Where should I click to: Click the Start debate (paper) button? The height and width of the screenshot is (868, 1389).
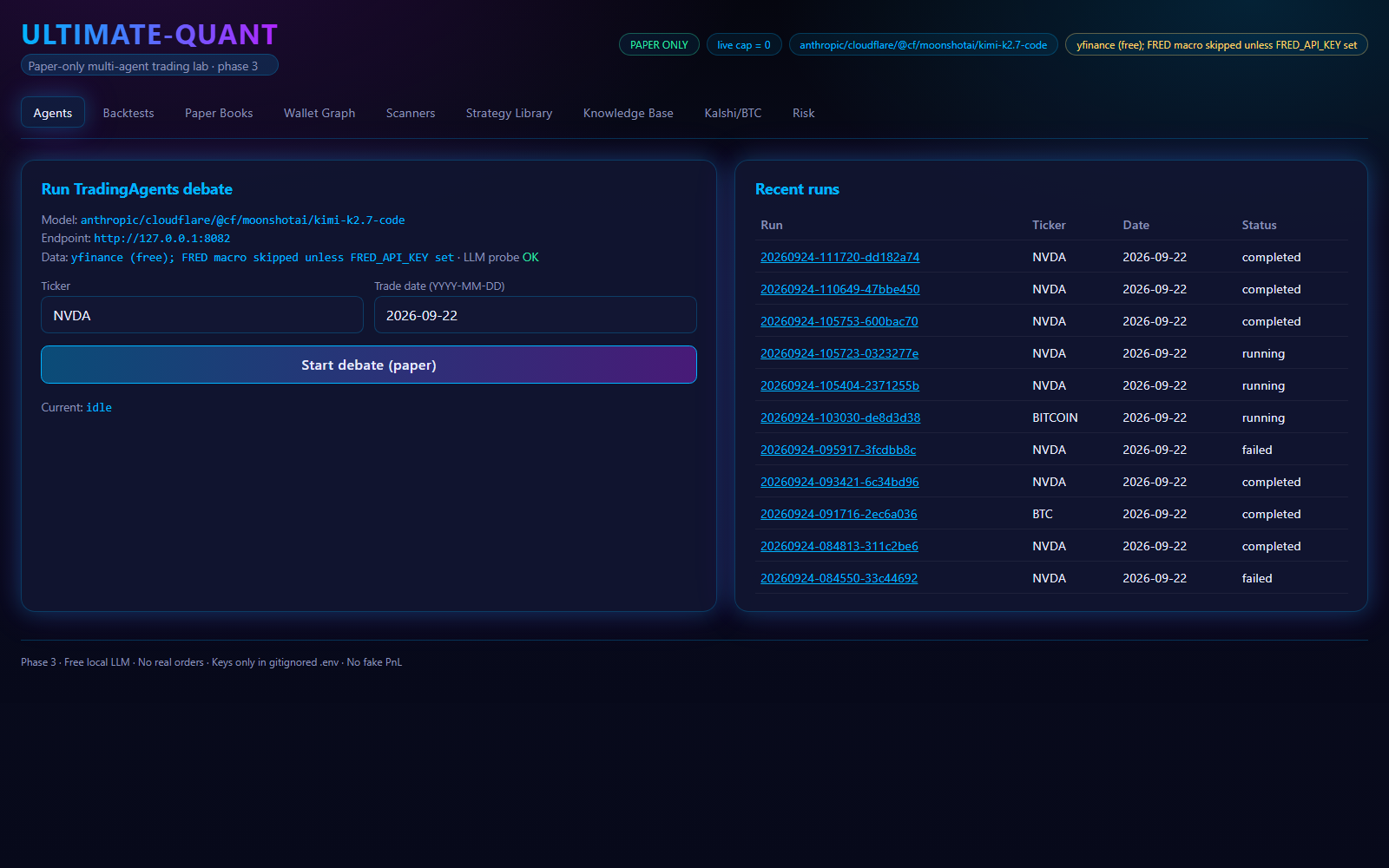(369, 365)
